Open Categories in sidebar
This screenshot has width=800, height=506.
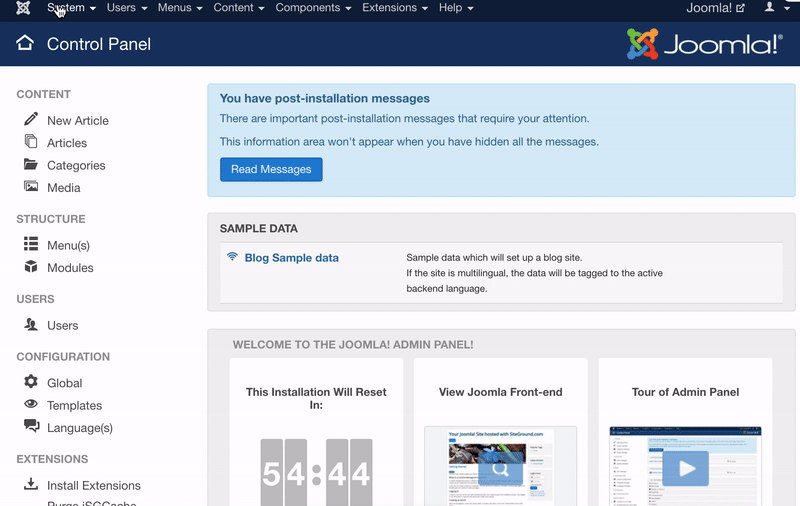coord(76,166)
